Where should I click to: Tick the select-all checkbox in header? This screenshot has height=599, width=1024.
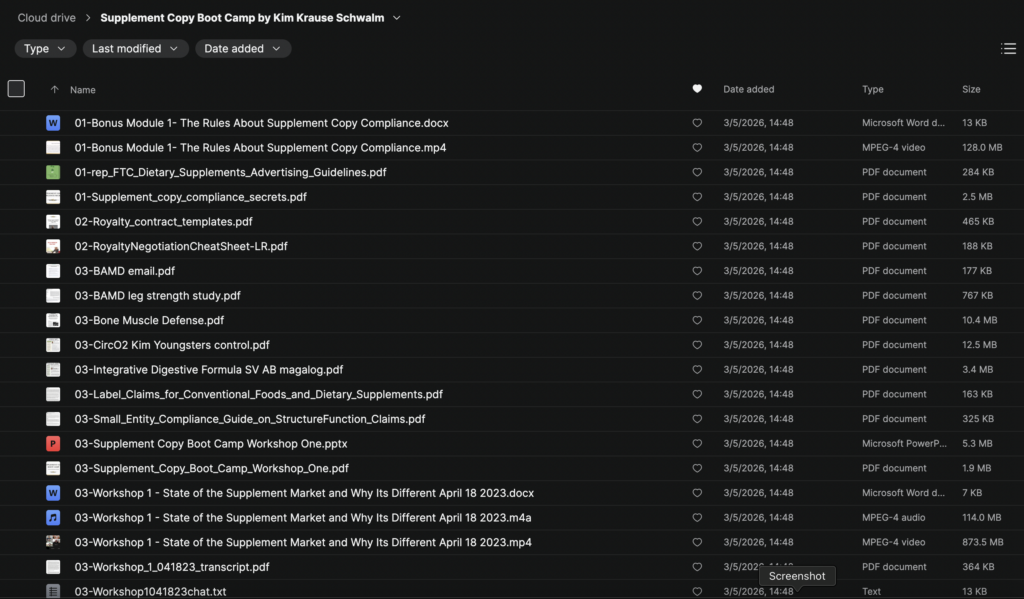click(16, 88)
